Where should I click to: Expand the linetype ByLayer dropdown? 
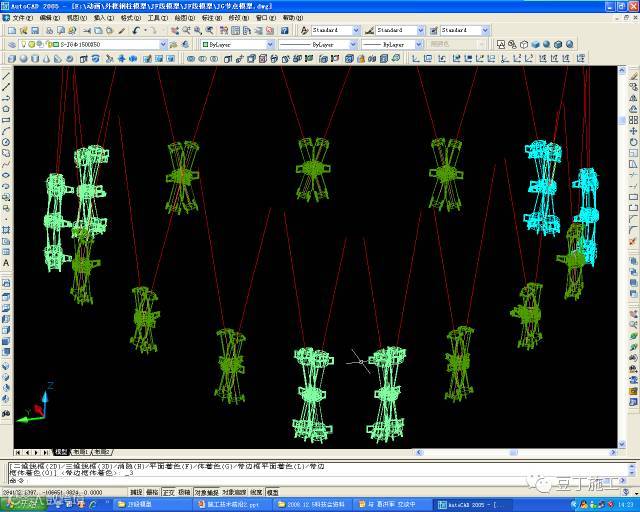point(353,45)
